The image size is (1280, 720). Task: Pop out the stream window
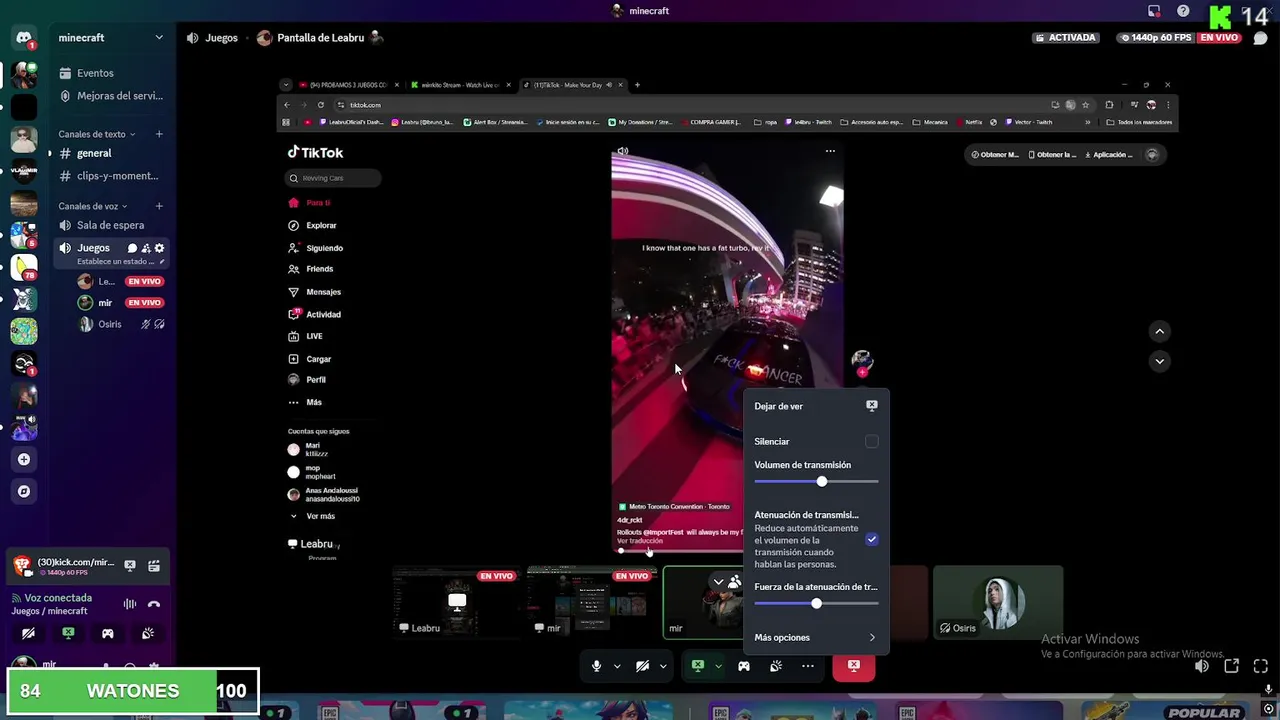[x=1232, y=666]
